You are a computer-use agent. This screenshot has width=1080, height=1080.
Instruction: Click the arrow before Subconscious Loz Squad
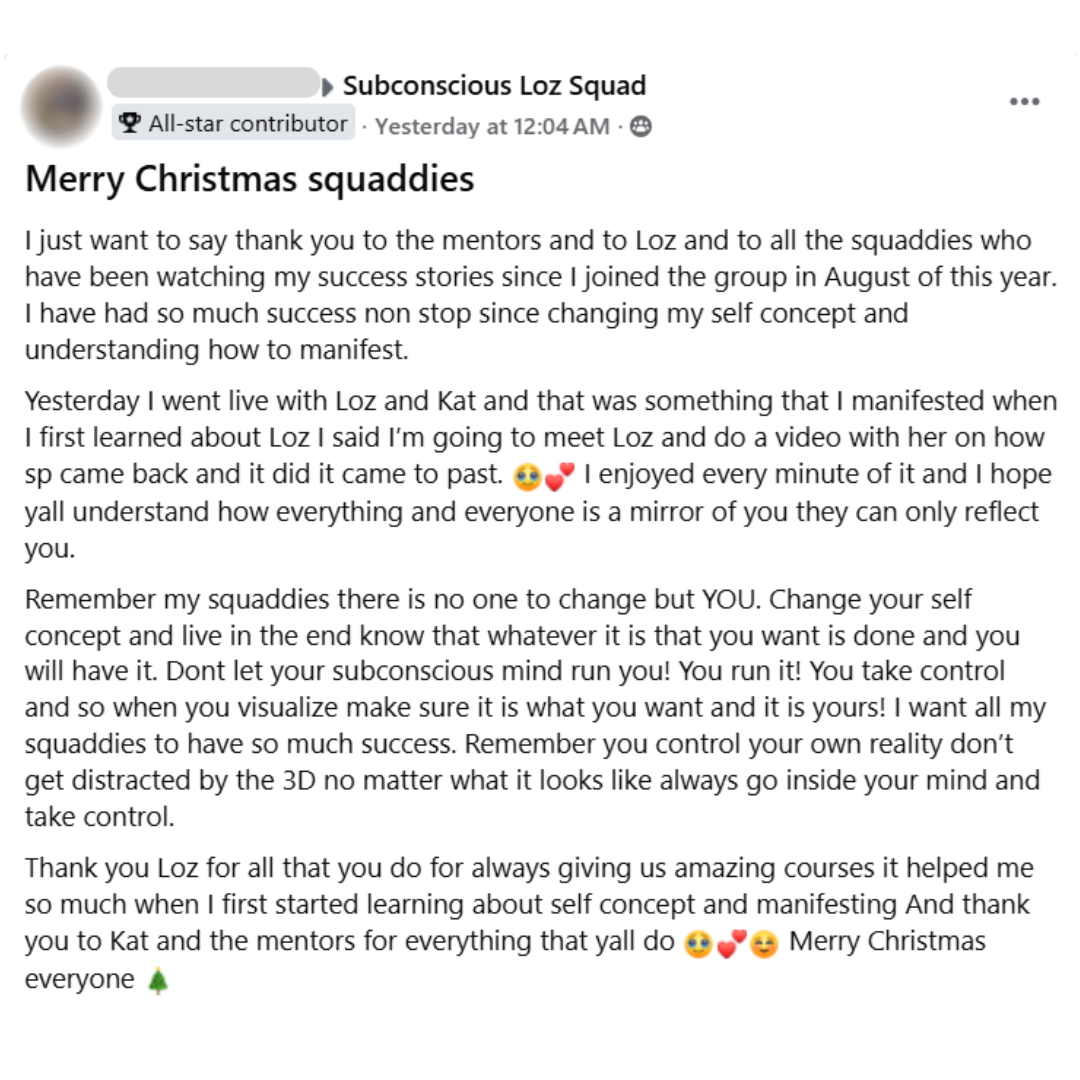(328, 87)
